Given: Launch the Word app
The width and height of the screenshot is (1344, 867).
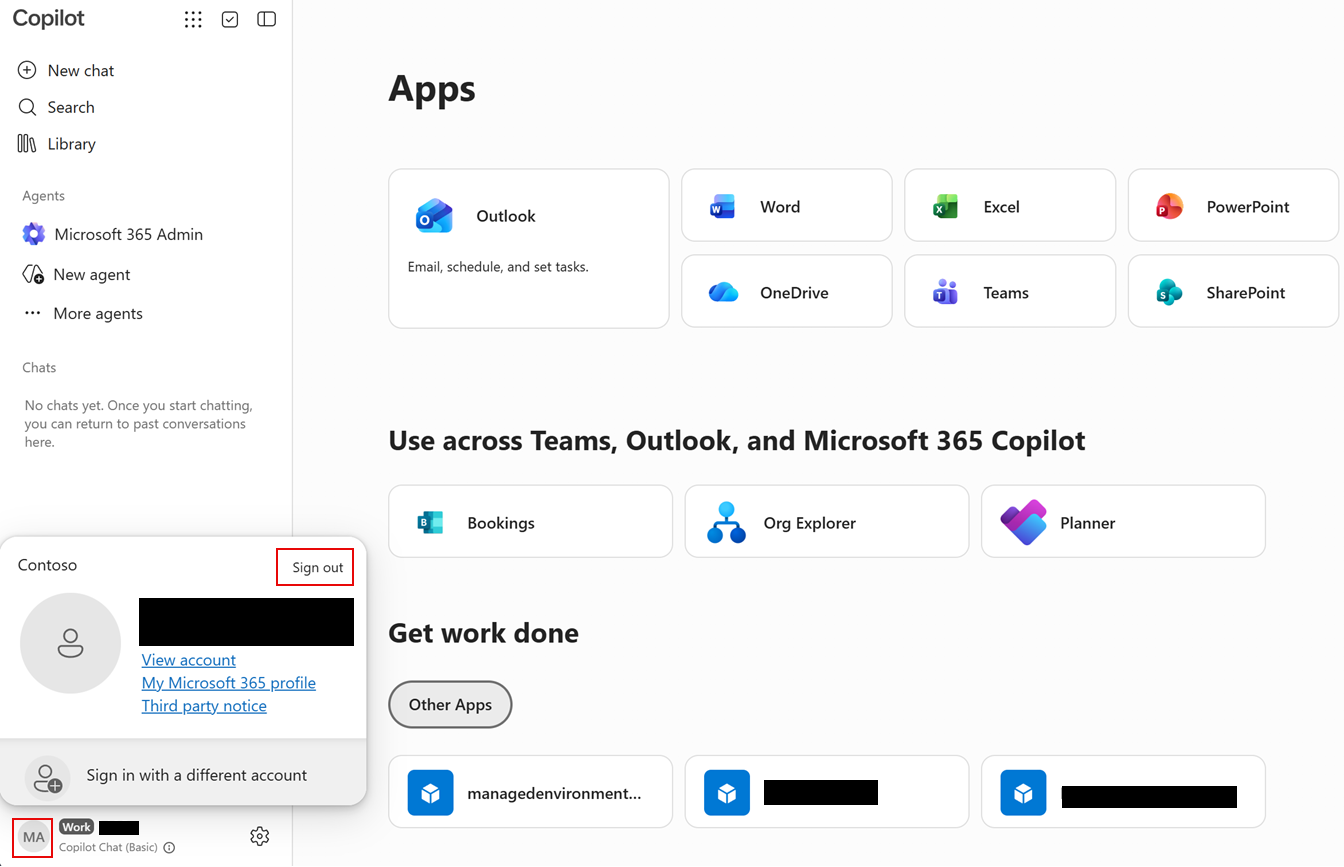Looking at the screenshot, I should pyautogui.click(x=787, y=205).
